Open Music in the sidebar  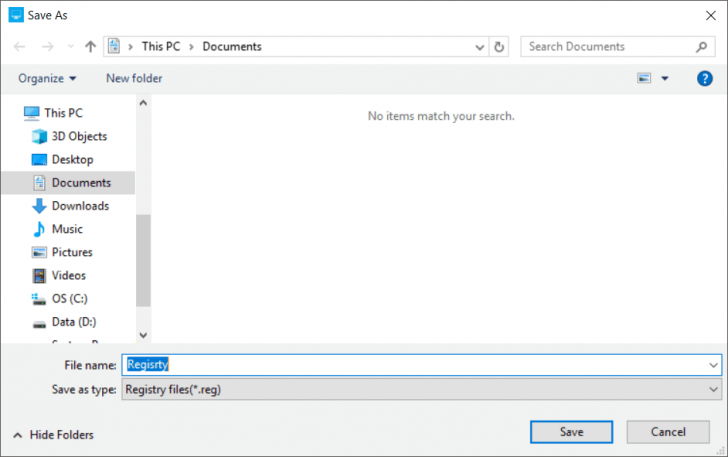67,229
